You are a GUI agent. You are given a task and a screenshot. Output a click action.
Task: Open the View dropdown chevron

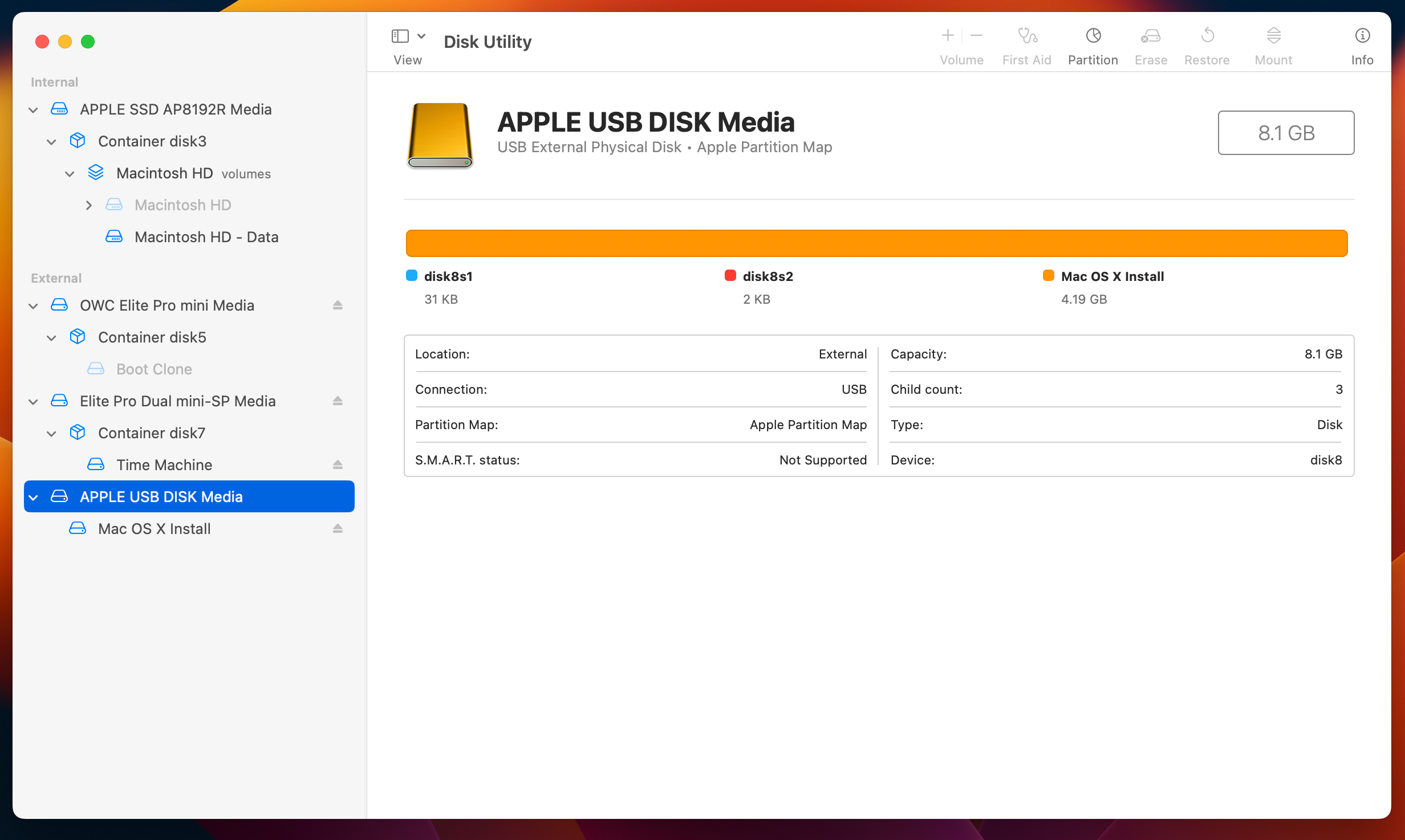pos(421,36)
